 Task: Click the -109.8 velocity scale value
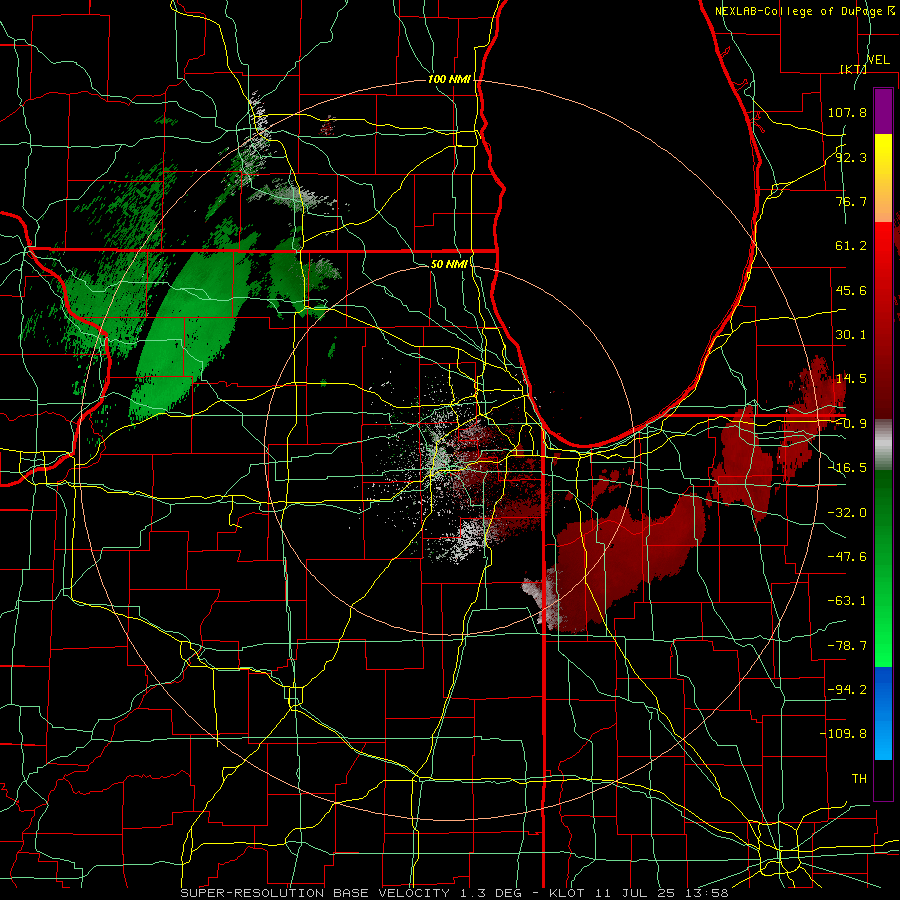pos(843,734)
